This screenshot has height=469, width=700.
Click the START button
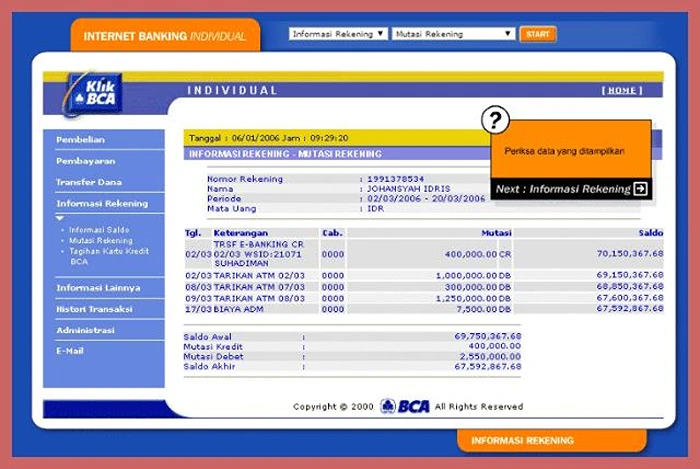[538, 34]
